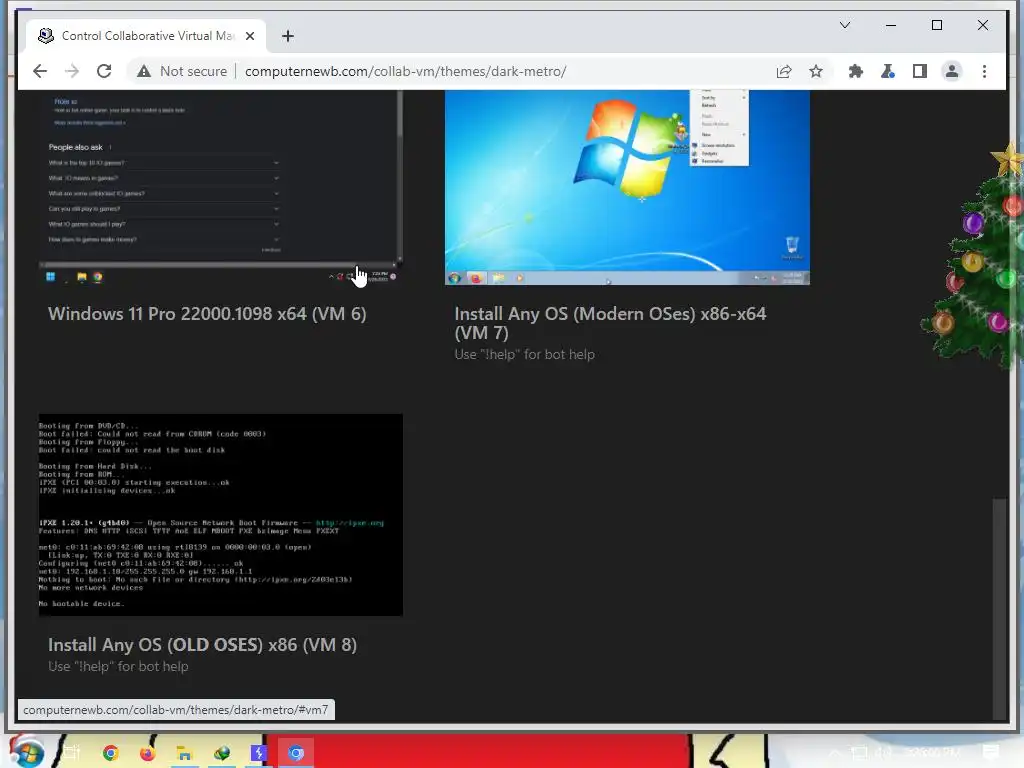Open the Windows 11 Pro VM 6 thumbnail

click(x=221, y=188)
